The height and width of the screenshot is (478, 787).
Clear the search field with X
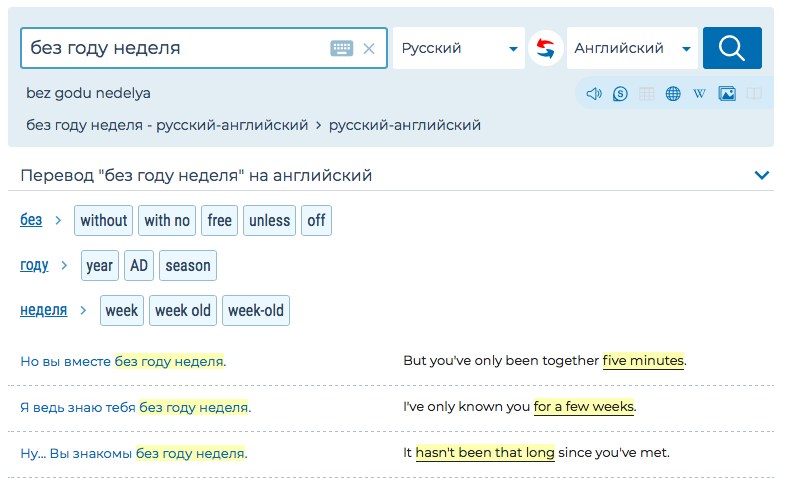[x=369, y=49]
